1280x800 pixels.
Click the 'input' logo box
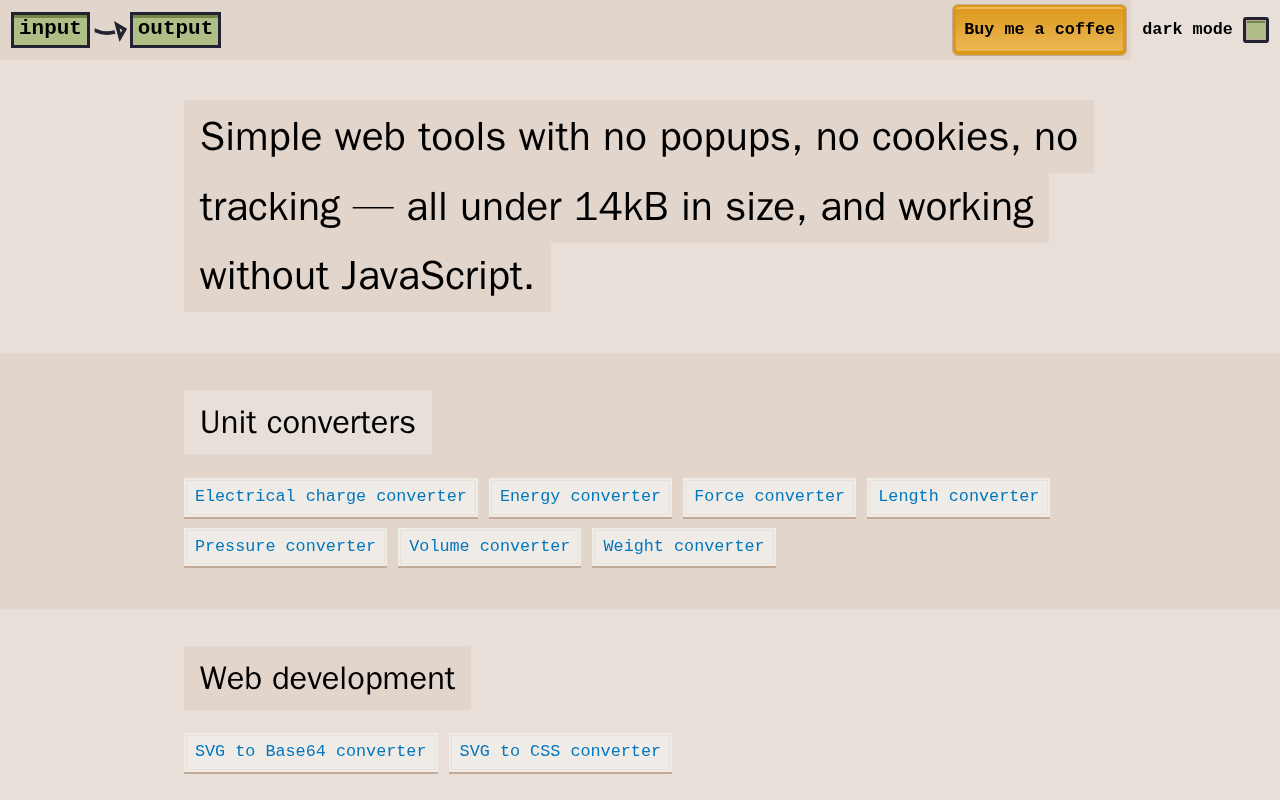(50, 29)
